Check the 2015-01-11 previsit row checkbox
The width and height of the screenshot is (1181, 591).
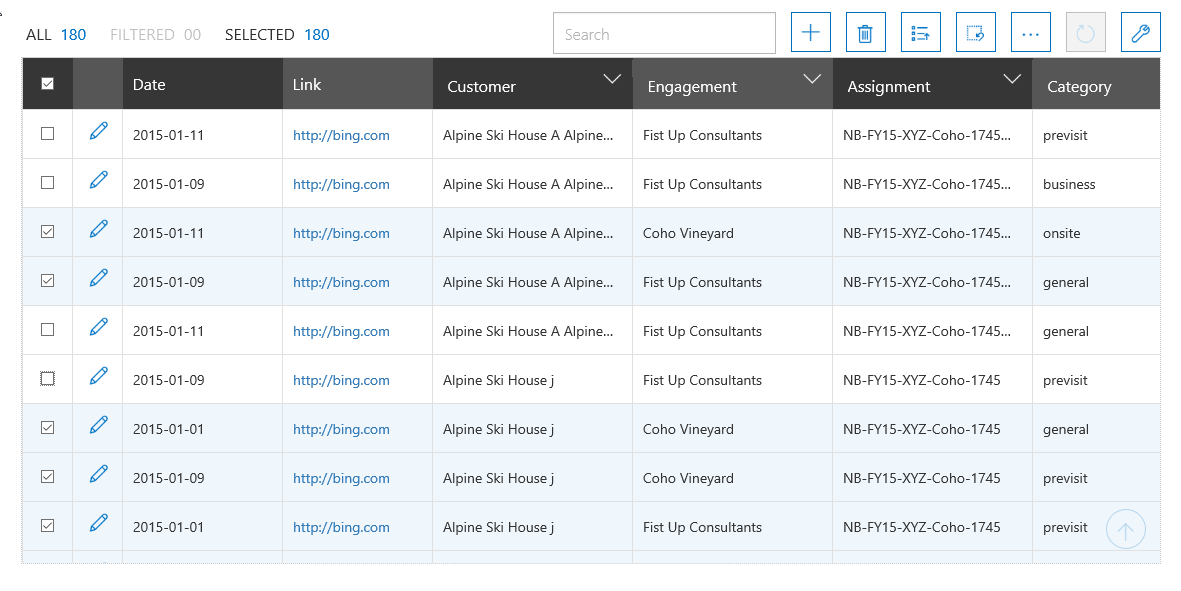point(47,134)
